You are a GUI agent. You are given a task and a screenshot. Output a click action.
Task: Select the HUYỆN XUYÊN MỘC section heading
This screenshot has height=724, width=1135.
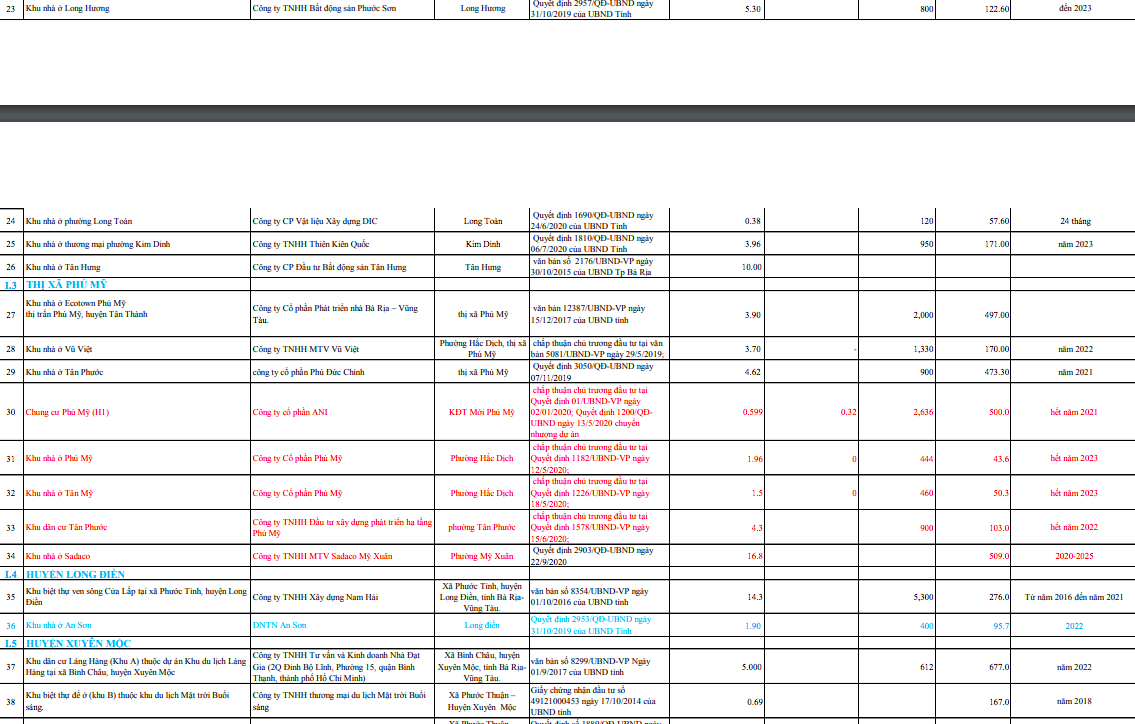pyautogui.click(x=78, y=643)
